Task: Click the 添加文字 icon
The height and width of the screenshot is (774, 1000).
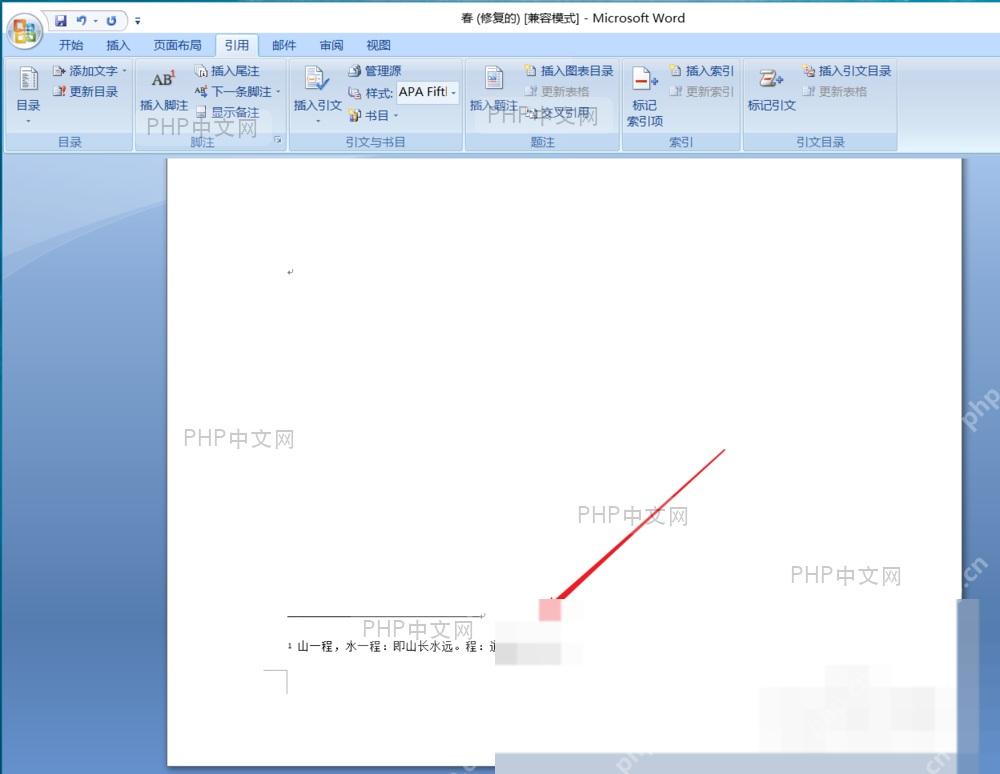Action: [59, 71]
